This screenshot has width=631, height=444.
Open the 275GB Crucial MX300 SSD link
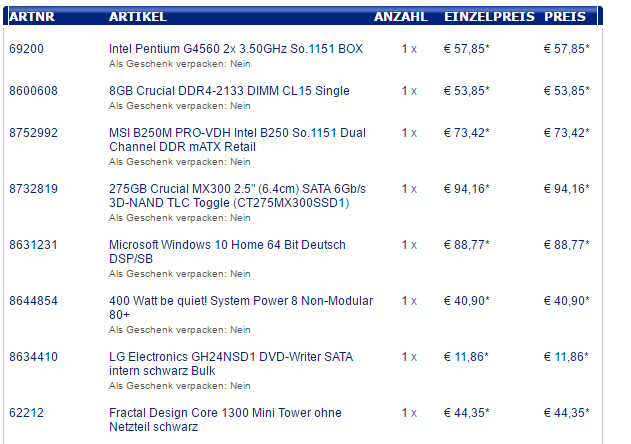[x=237, y=196]
